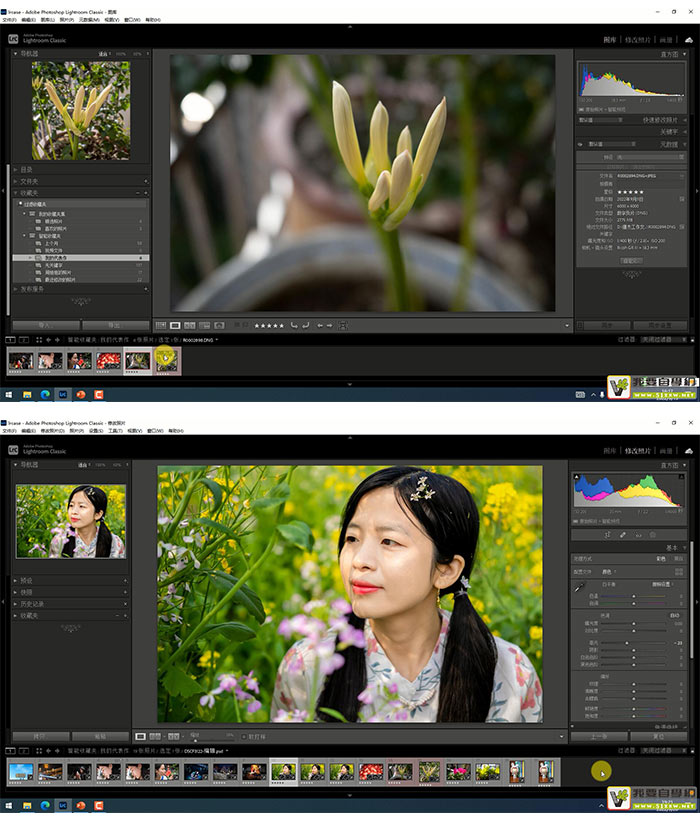
Task: Click Auto tone button in Basic panel
Action: (x=675, y=615)
